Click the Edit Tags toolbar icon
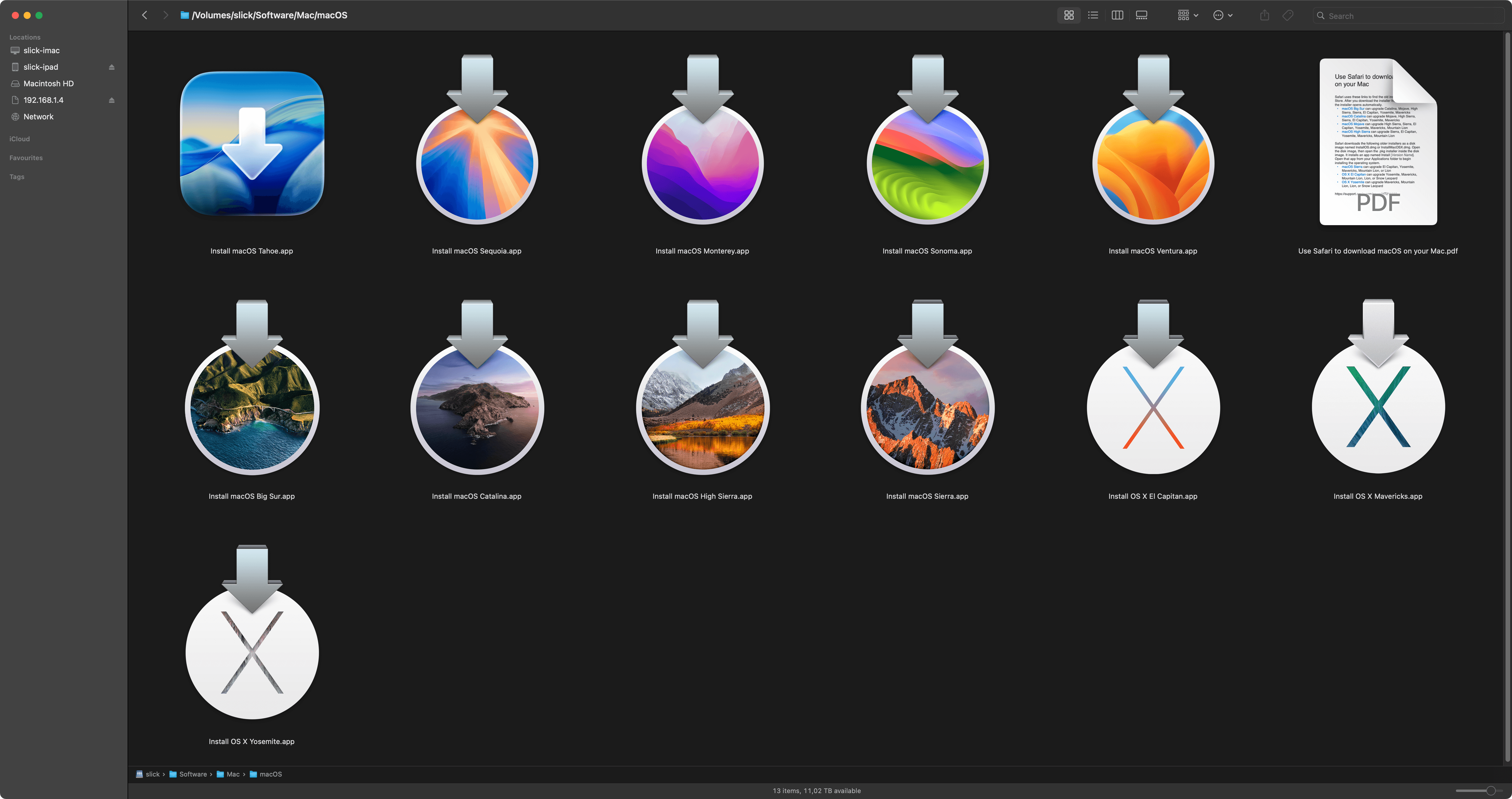This screenshot has height=799, width=1512. [x=1288, y=15]
